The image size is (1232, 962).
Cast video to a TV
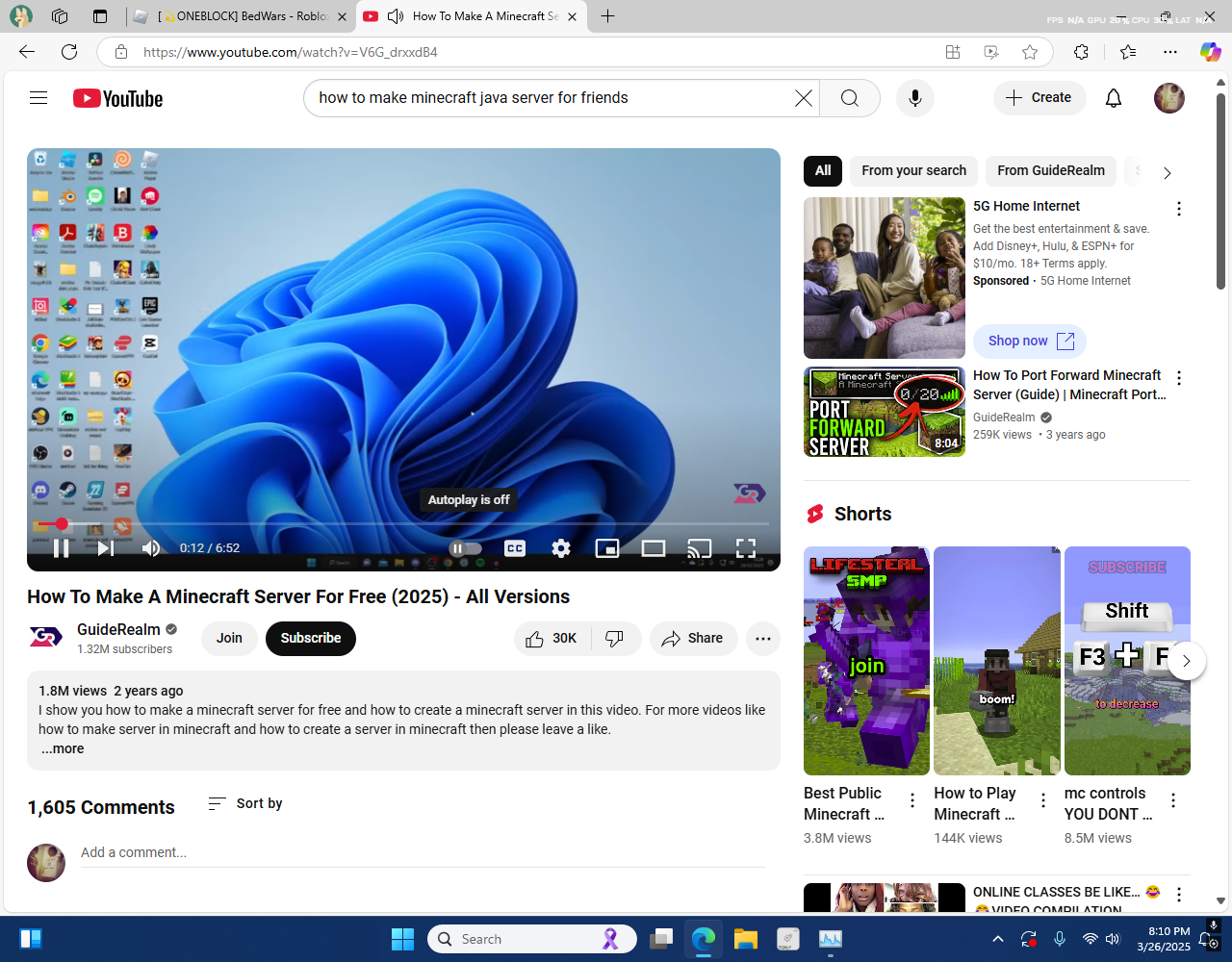point(700,548)
